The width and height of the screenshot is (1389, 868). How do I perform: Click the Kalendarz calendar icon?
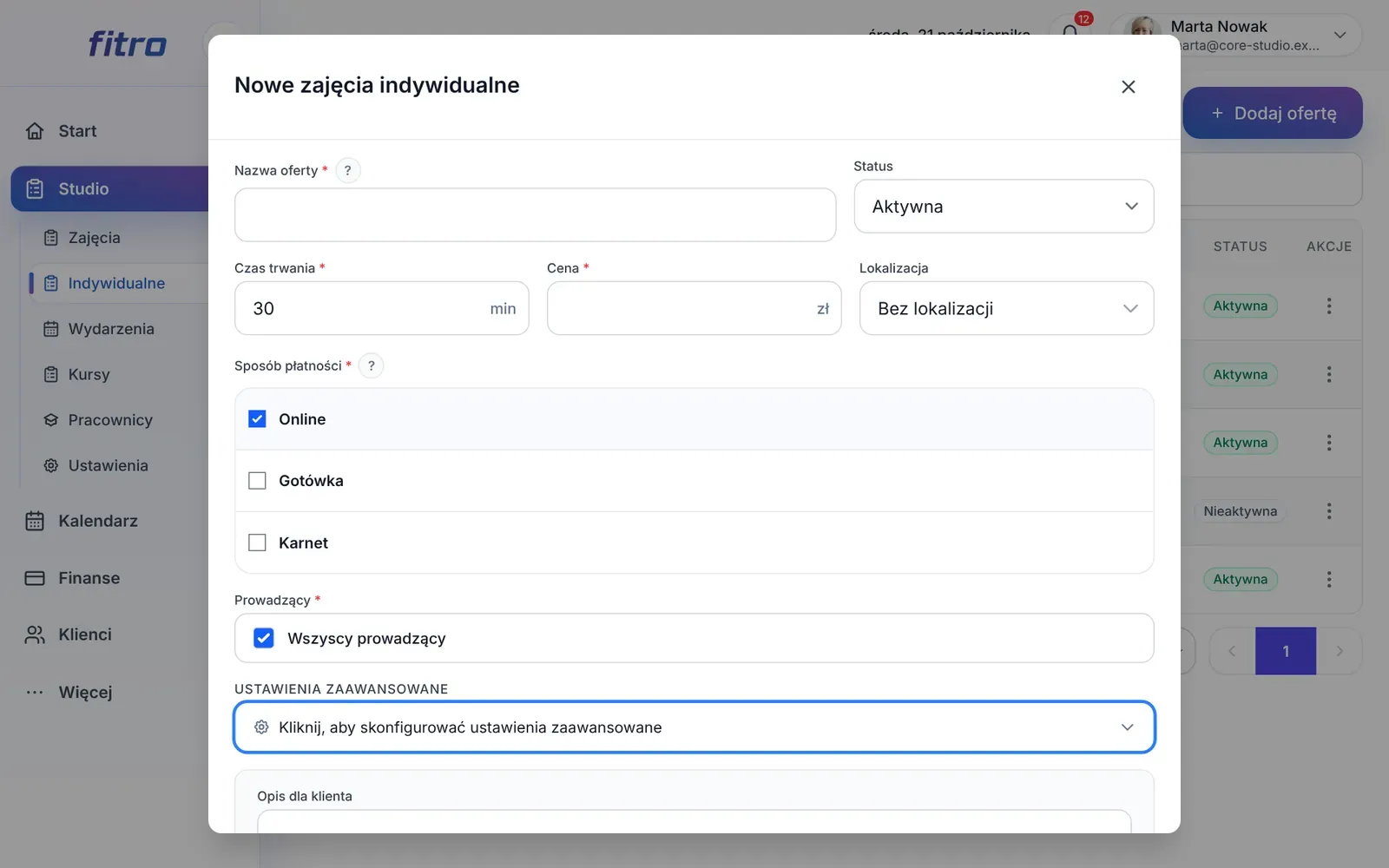[35, 521]
